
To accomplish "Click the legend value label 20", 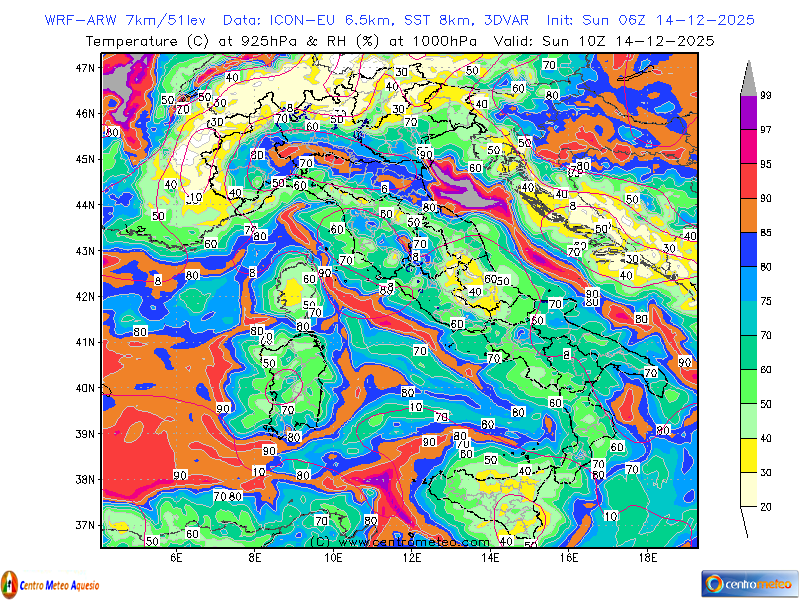I will [766, 507].
